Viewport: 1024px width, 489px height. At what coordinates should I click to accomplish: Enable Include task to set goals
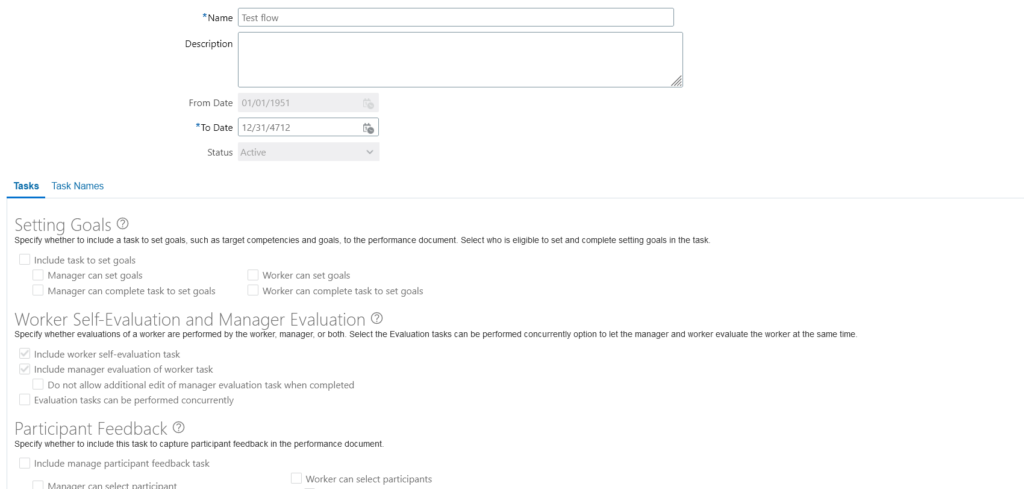[24, 260]
